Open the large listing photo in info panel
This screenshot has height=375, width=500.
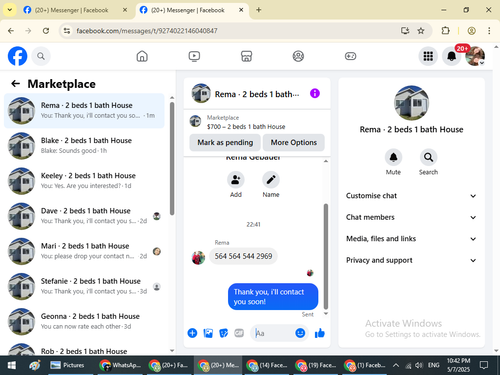pyautogui.click(x=411, y=103)
